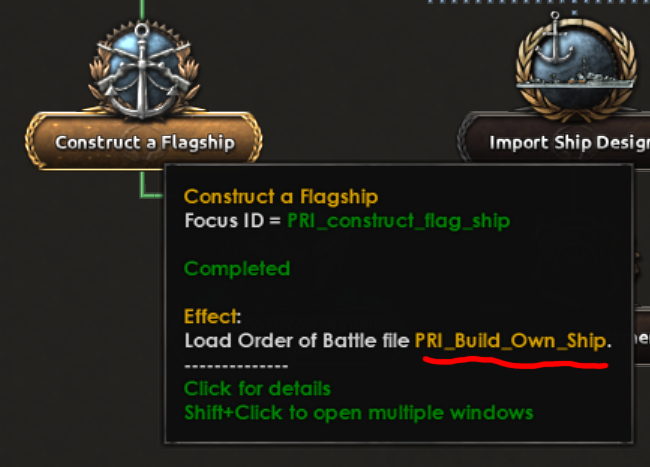Select the Import Ship Designs warship emblem

(x=576, y=66)
